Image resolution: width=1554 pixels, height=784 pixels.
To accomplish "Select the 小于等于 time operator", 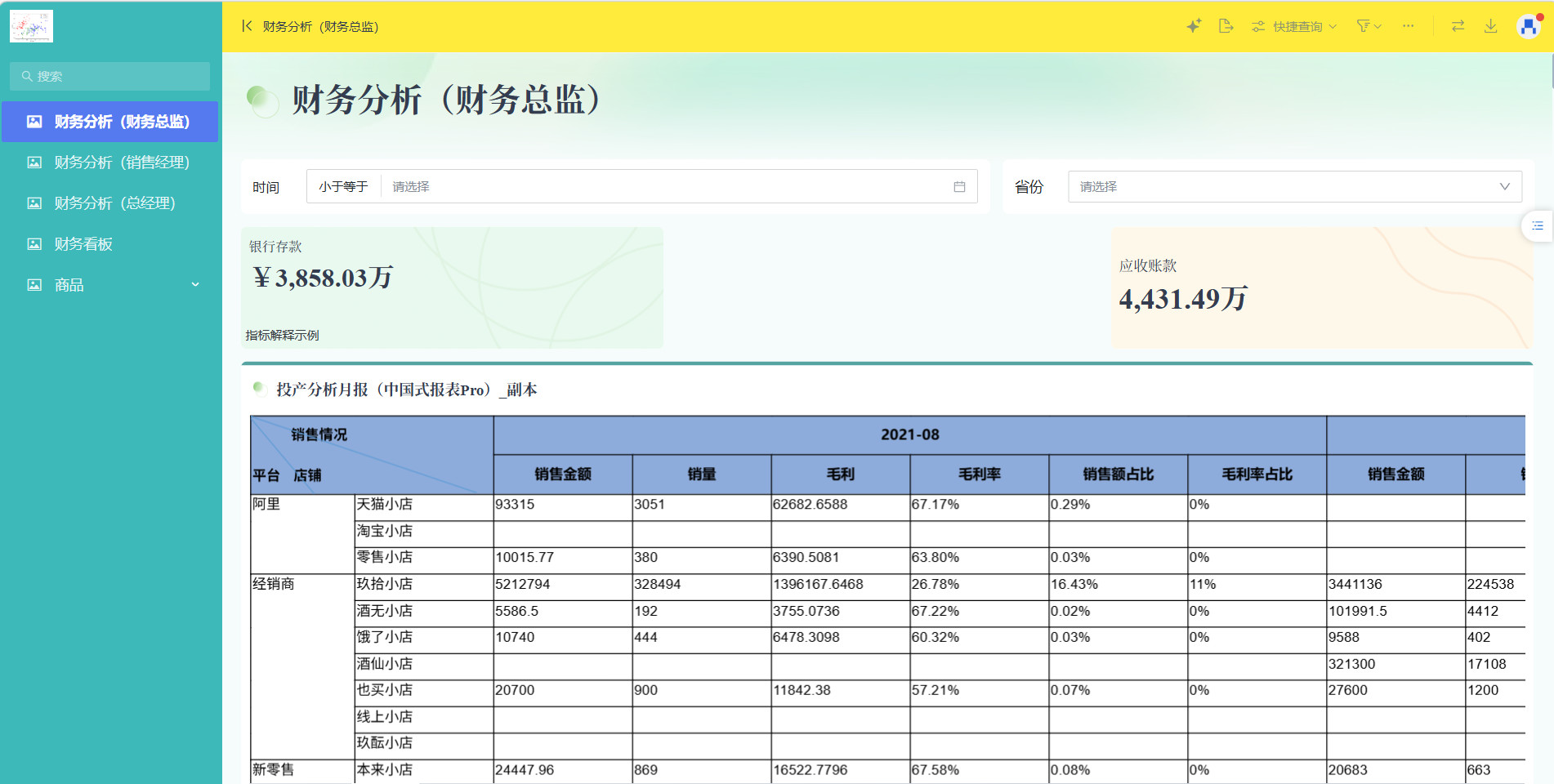I will click(x=344, y=187).
